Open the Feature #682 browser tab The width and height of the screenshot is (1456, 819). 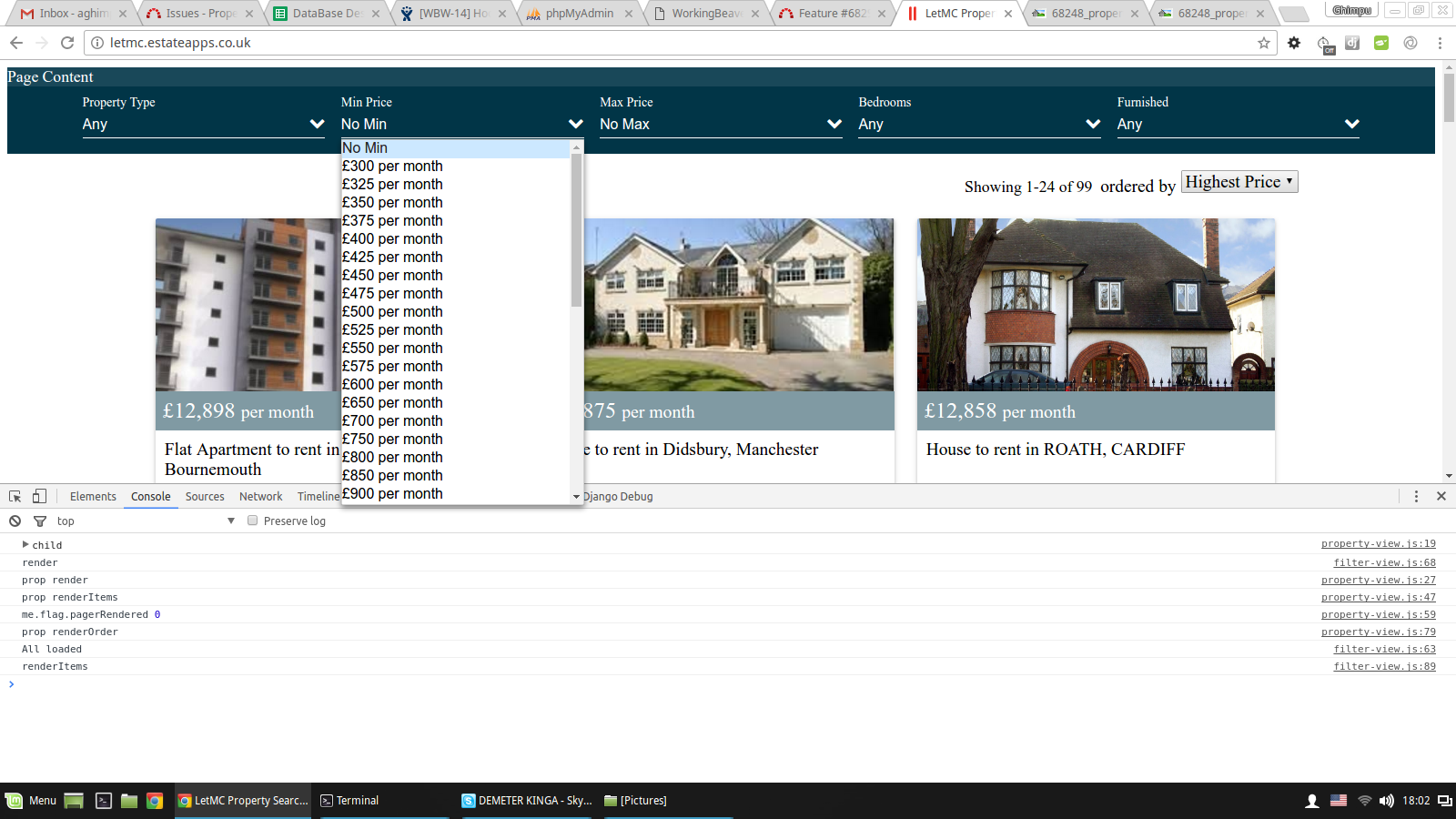833,14
